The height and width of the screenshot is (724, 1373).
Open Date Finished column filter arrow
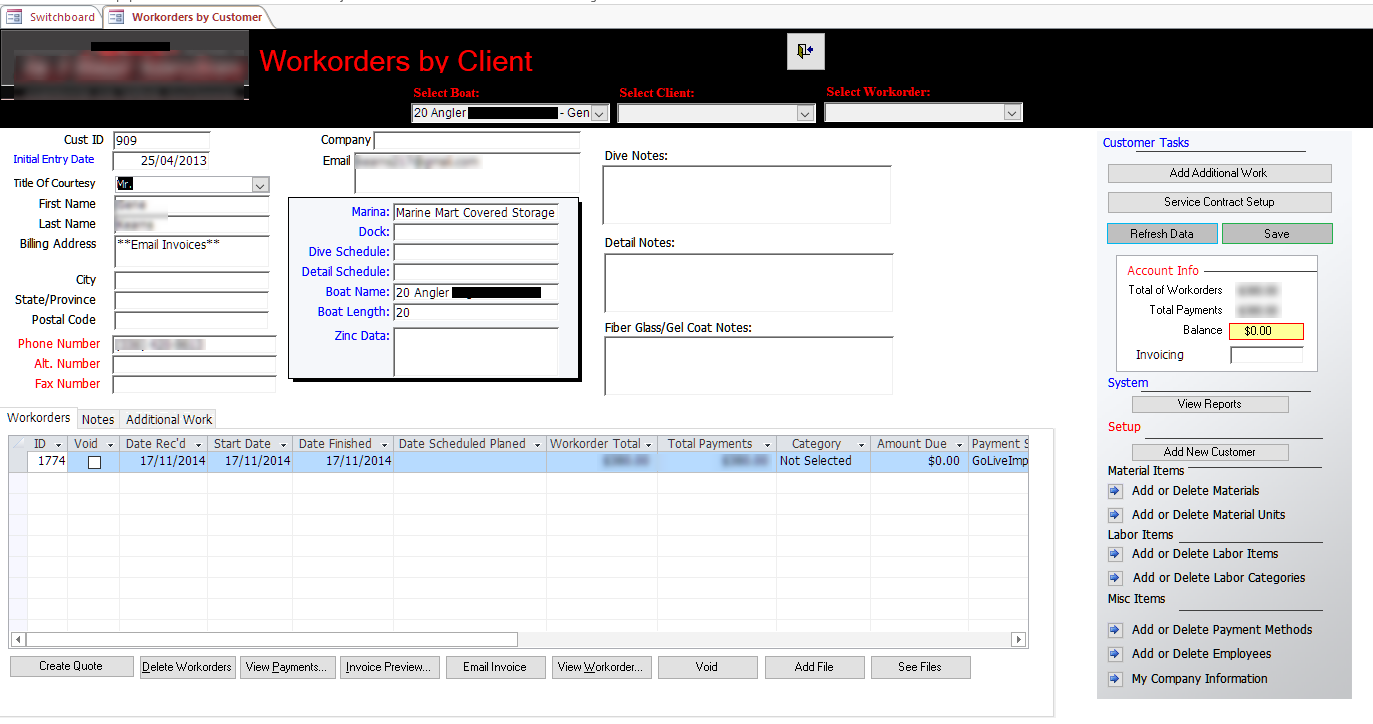(384, 444)
